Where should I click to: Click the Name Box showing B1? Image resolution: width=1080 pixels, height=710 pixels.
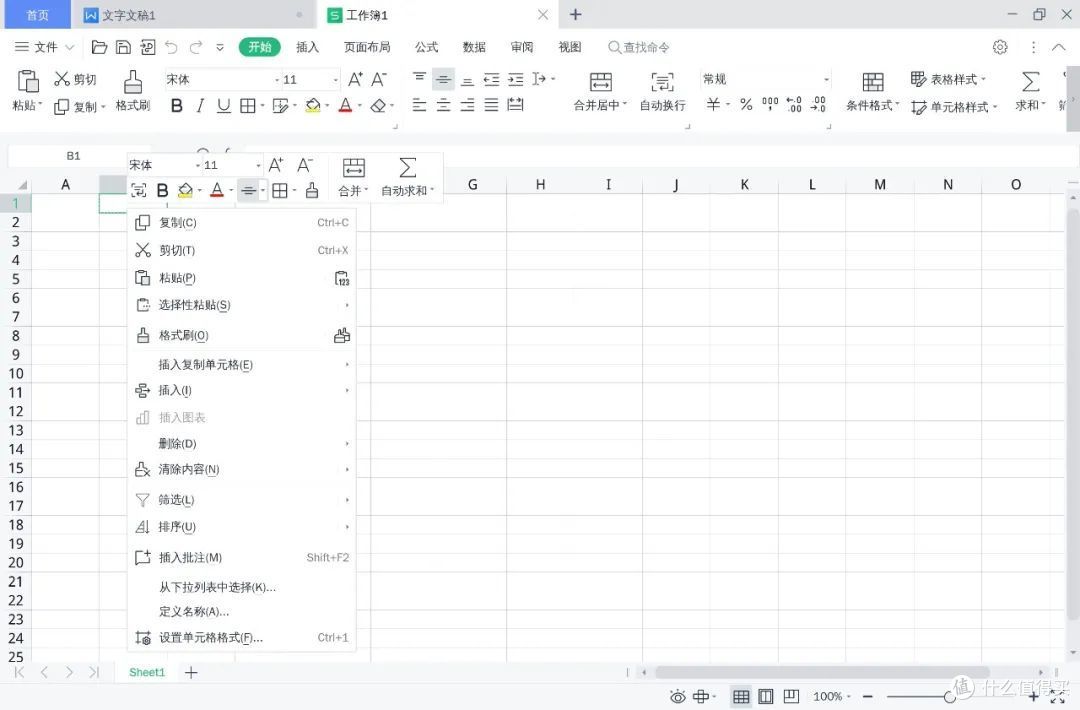pyautogui.click(x=73, y=156)
